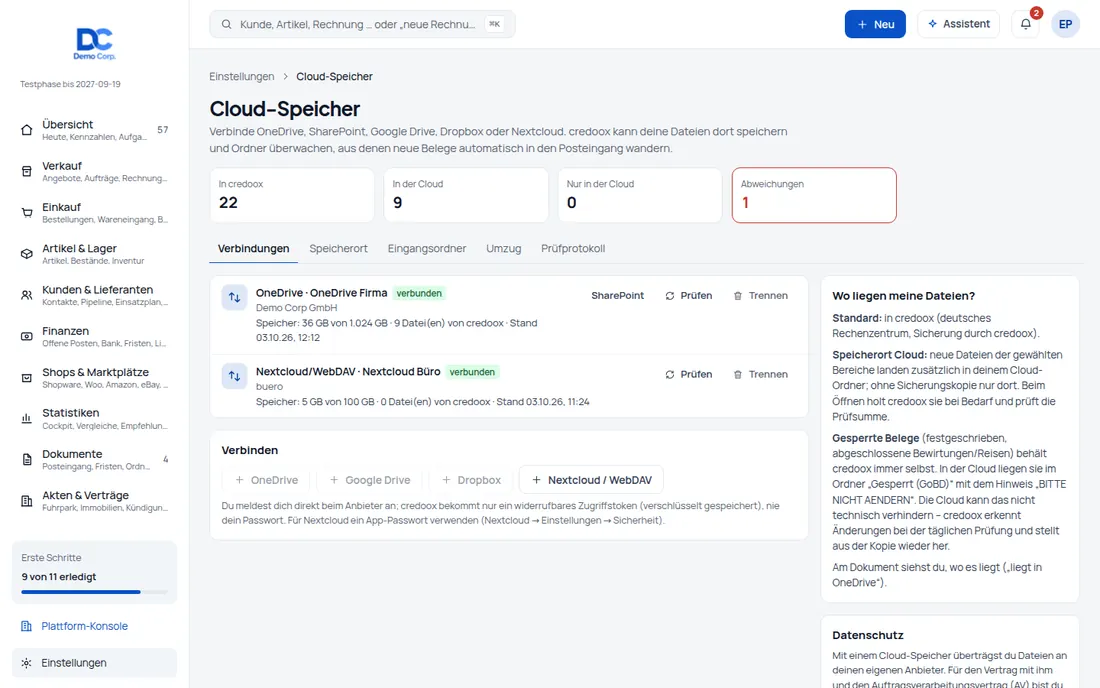
Task: Click the 'Wo liegen meine Dateien?' heading
Action: [x=904, y=296]
